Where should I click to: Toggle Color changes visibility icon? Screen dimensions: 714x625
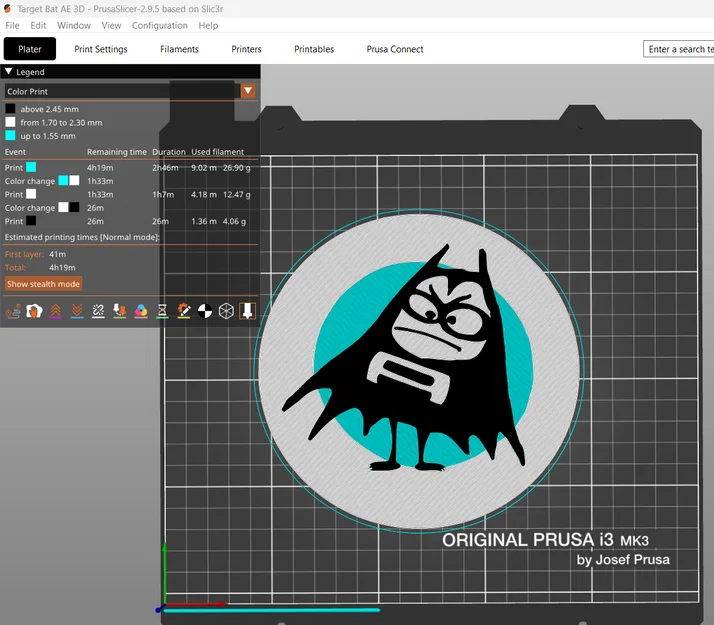tap(141, 311)
